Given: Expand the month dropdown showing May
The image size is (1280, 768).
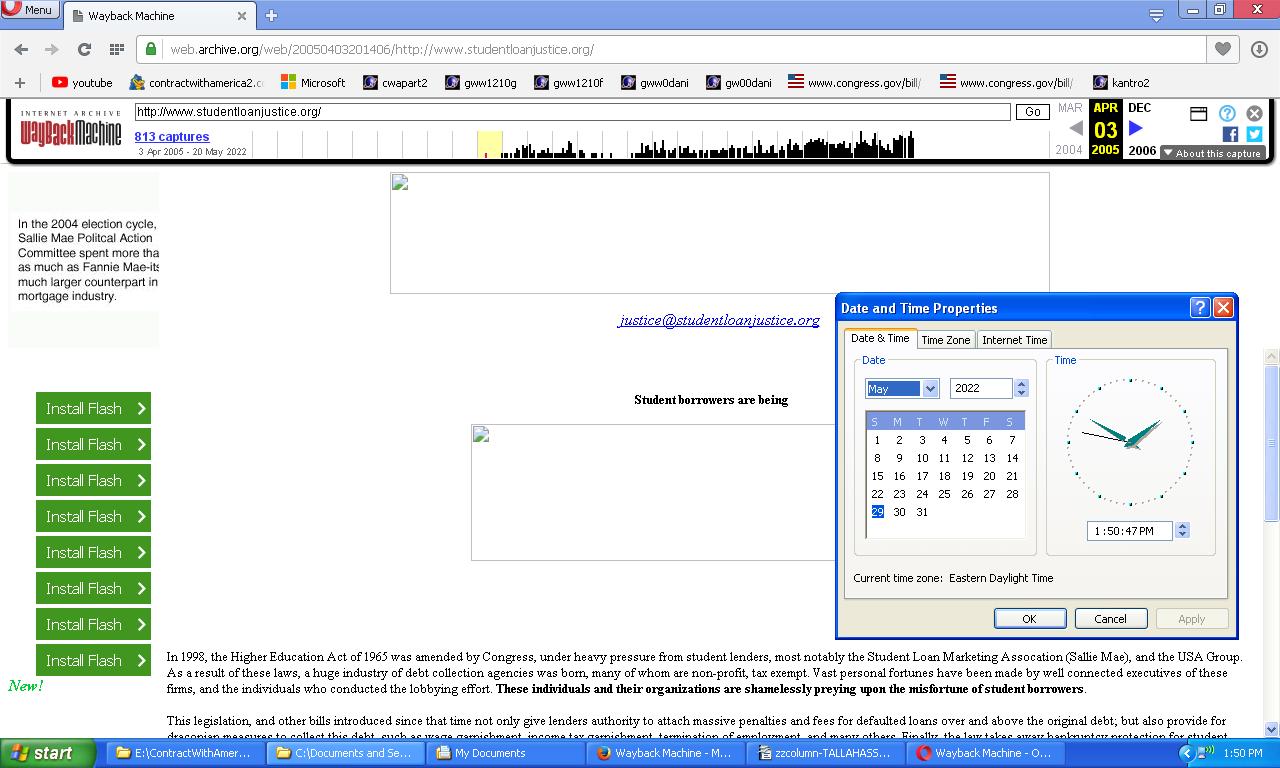Looking at the screenshot, I should 930,389.
